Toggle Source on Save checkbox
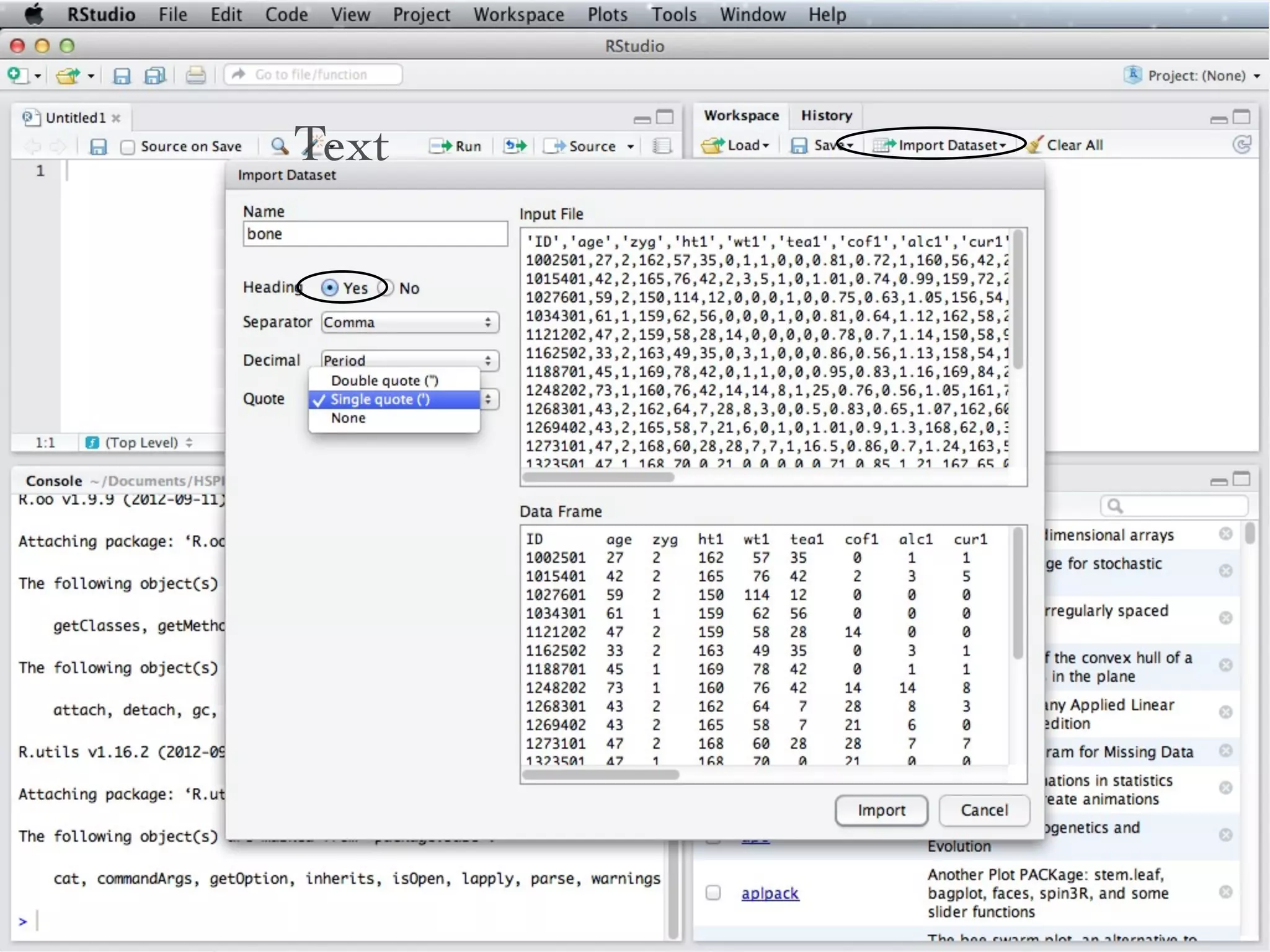 [128, 147]
